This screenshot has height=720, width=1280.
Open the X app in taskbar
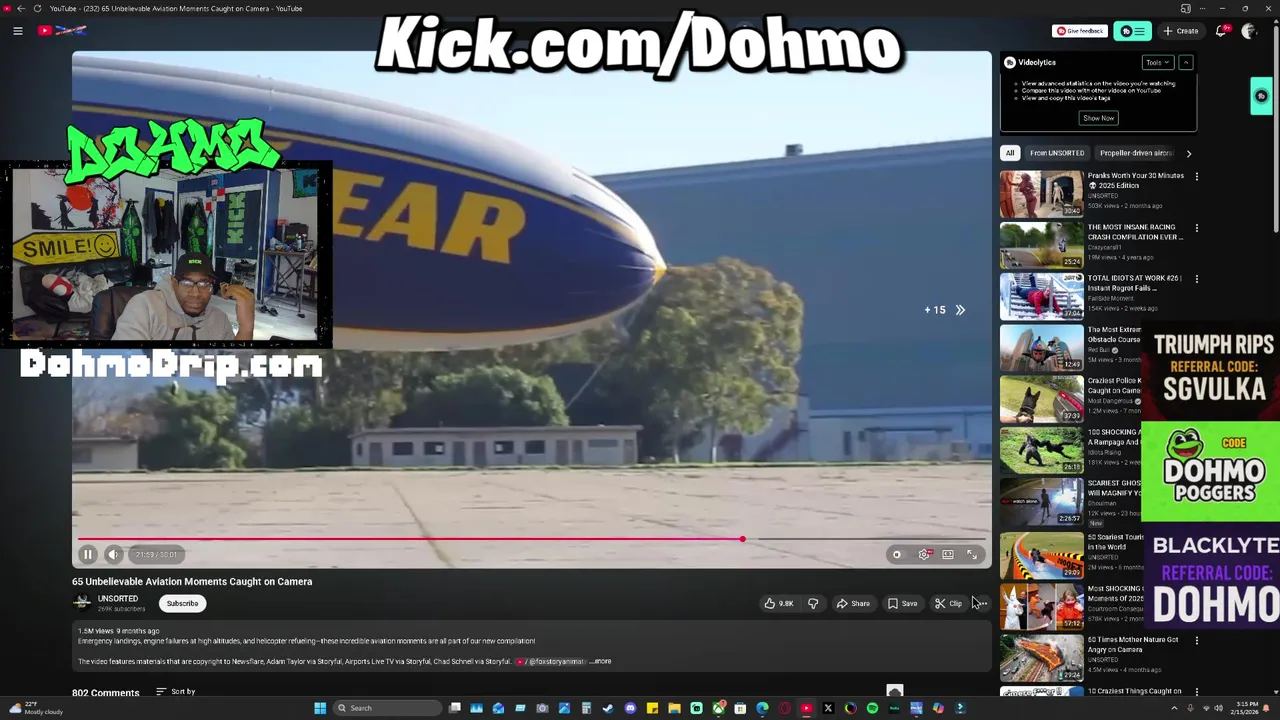828,708
